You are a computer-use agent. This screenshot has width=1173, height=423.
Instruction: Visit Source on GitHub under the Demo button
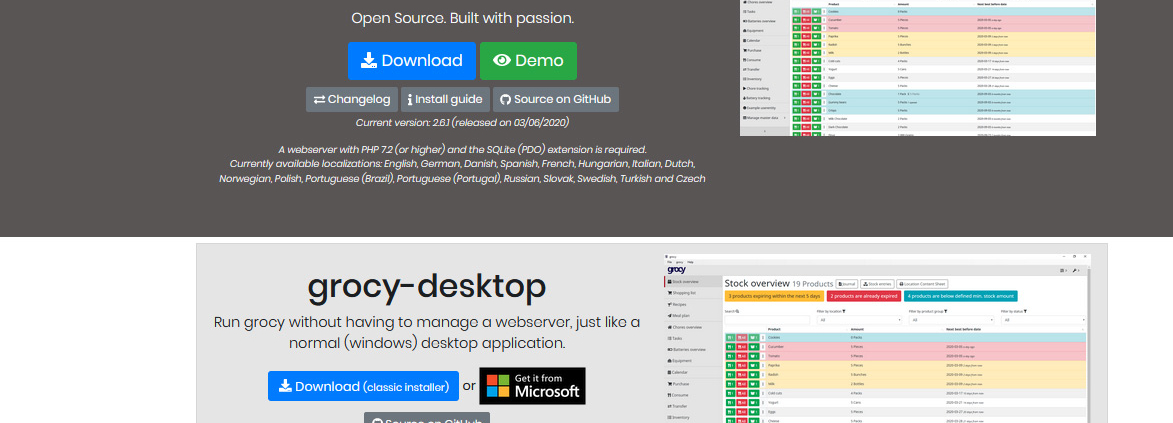[x=556, y=100]
